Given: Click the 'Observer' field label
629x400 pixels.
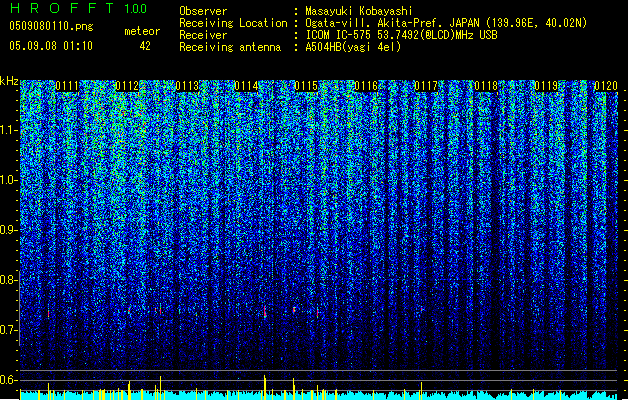Looking at the screenshot, I should [203, 11].
